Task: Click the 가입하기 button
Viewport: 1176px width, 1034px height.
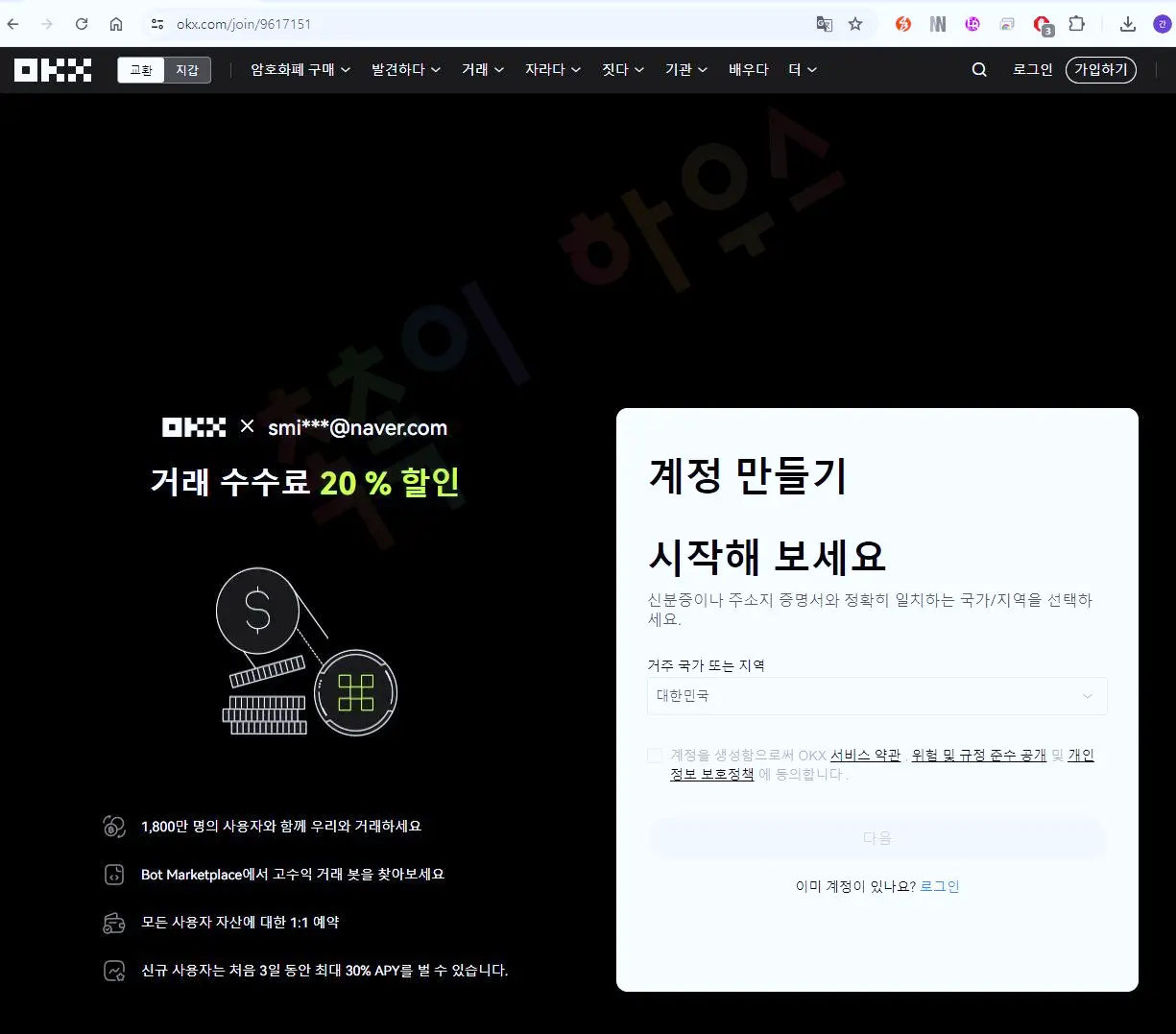Action: (x=1101, y=69)
